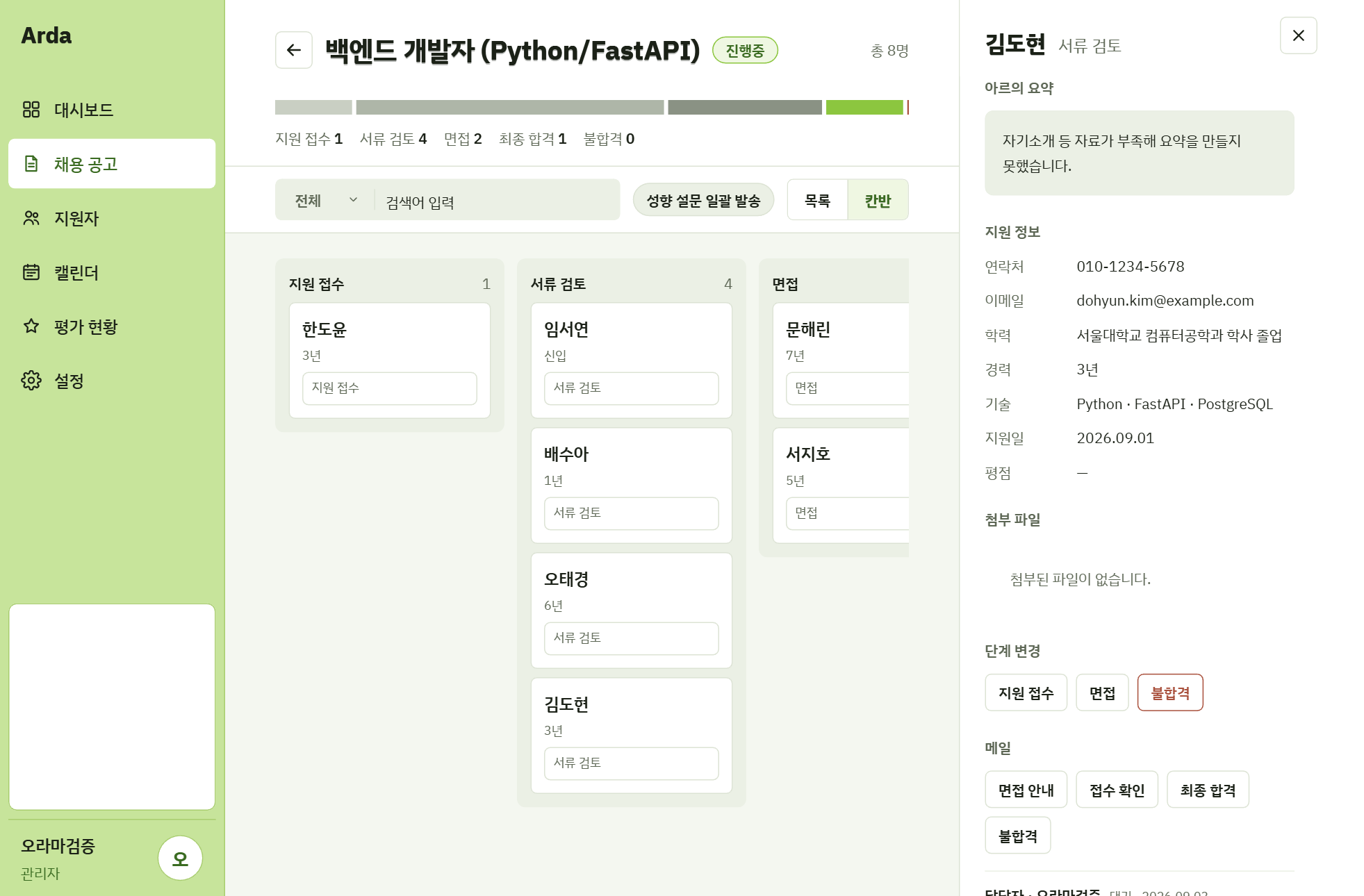This screenshot has width=1364, height=896.
Task: Open 설정 menu item
Action: (x=112, y=381)
